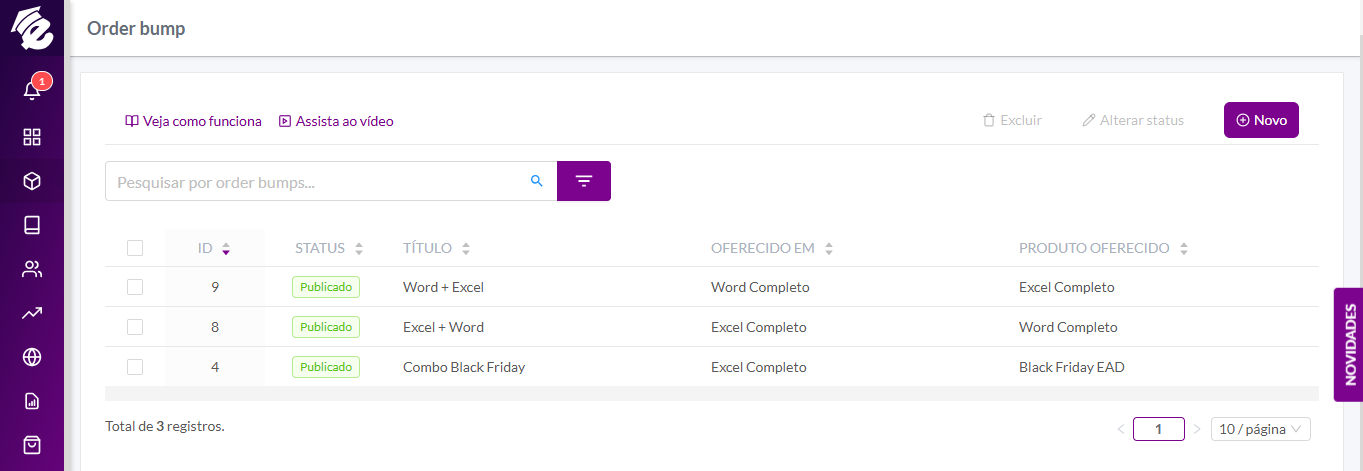Open the users icon in sidebar
The height and width of the screenshot is (471, 1363).
point(32,269)
